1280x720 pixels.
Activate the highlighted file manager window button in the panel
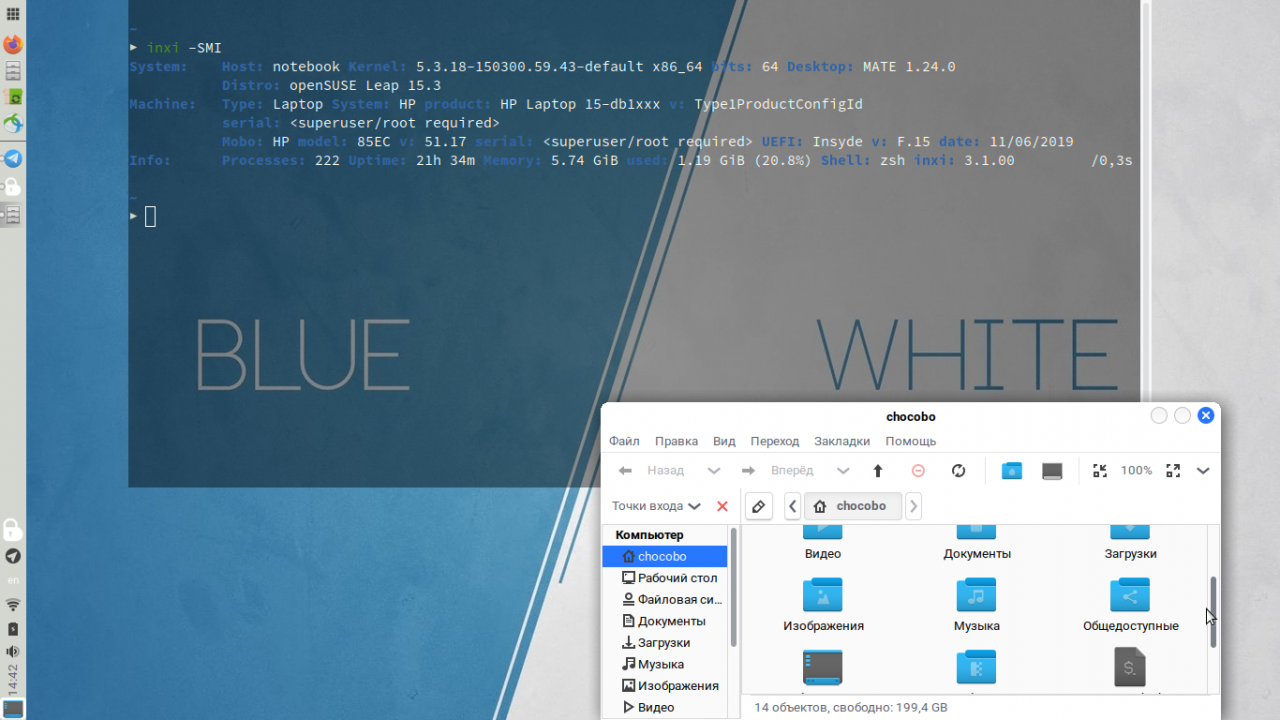point(13,214)
